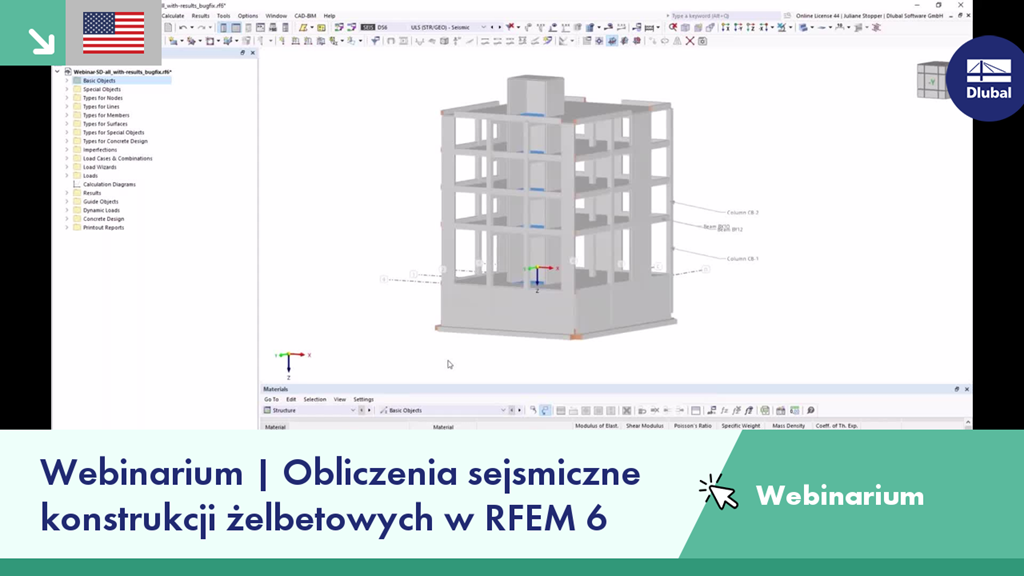This screenshot has height=576, width=1024.
Task: Click the yellow units and formulas icon
Action: [x=321, y=27]
